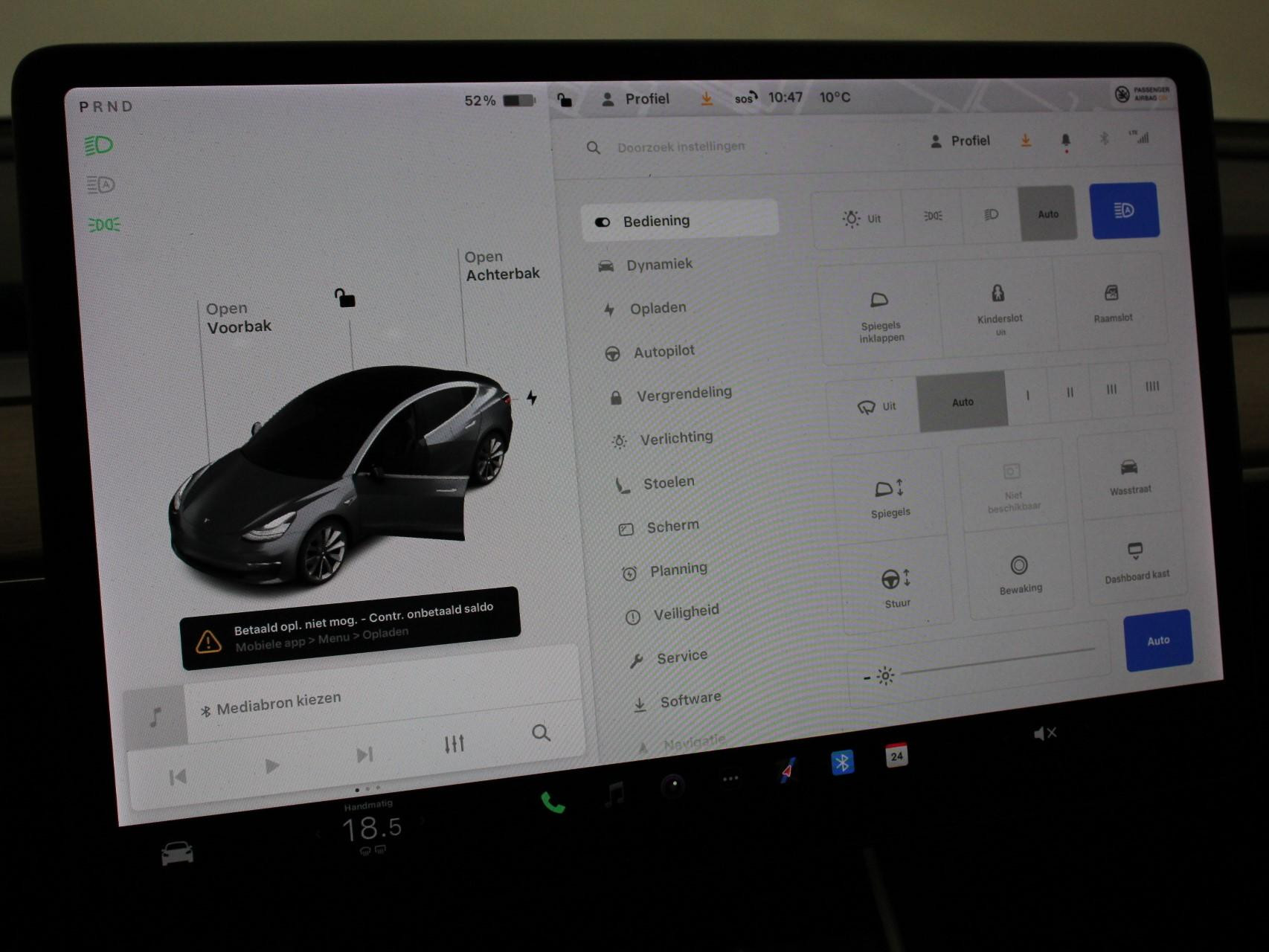Open Achterbak rear trunk

pyautogui.click(x=501, y=266)
